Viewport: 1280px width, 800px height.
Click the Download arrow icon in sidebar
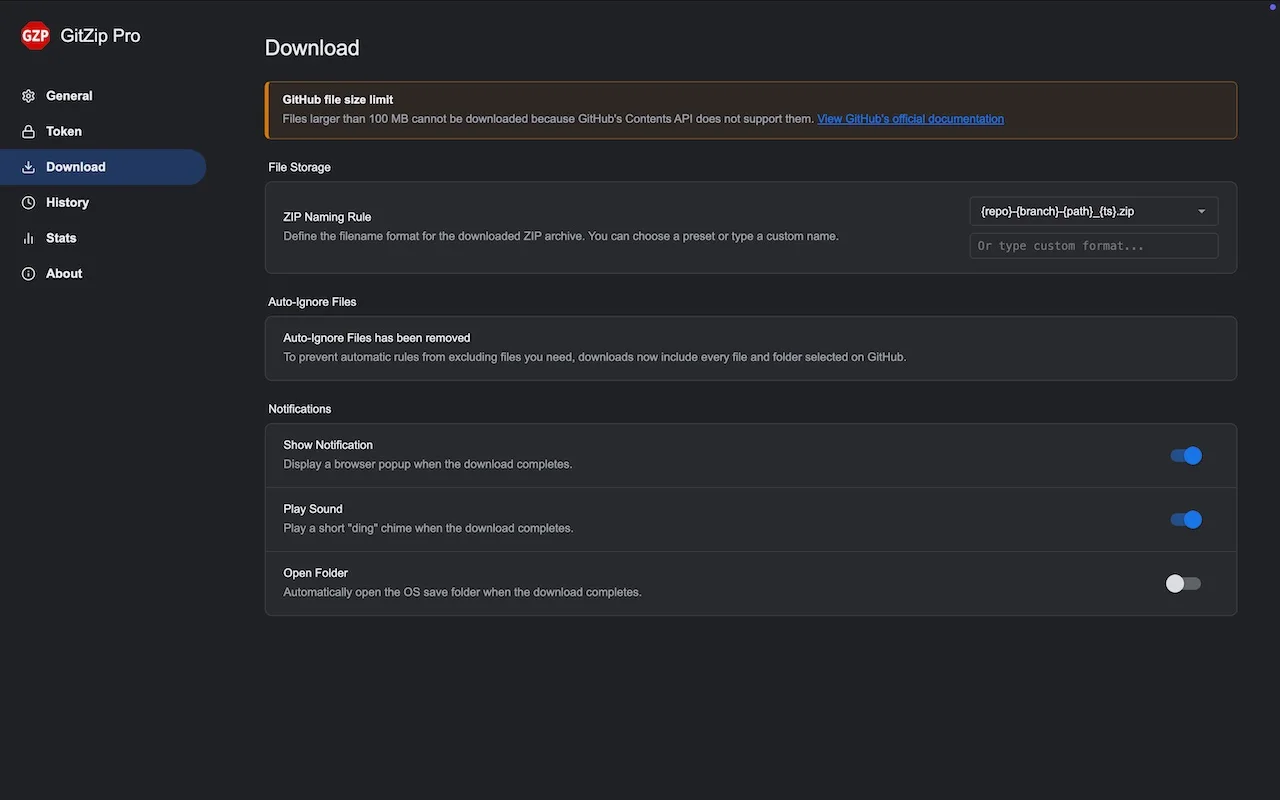28,167
